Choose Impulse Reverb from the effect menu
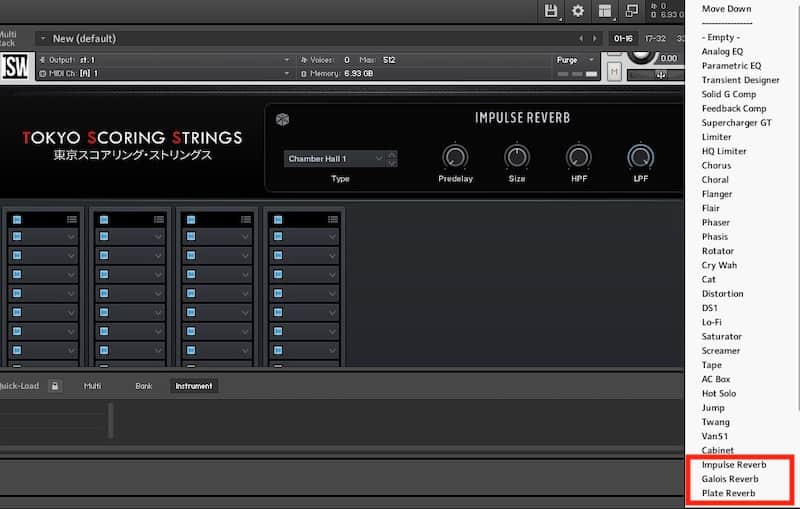This screenshot has width=800, height=509. [x=734, y=465]
